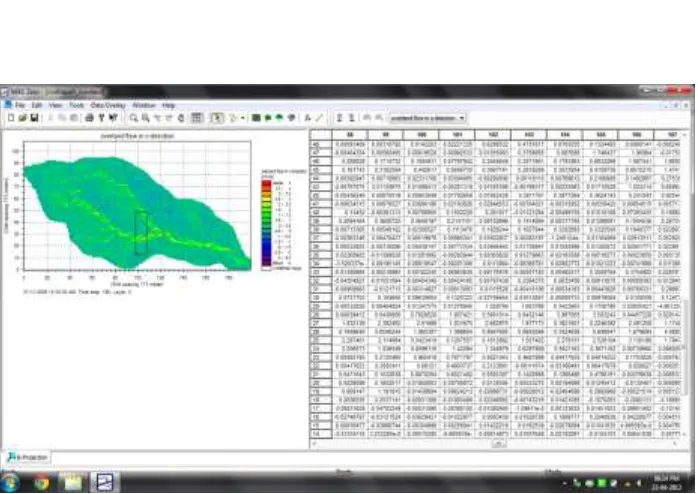Screen dimensions: 698x494
Task: Click the green square toolbar icon
Action: point(256,118)
